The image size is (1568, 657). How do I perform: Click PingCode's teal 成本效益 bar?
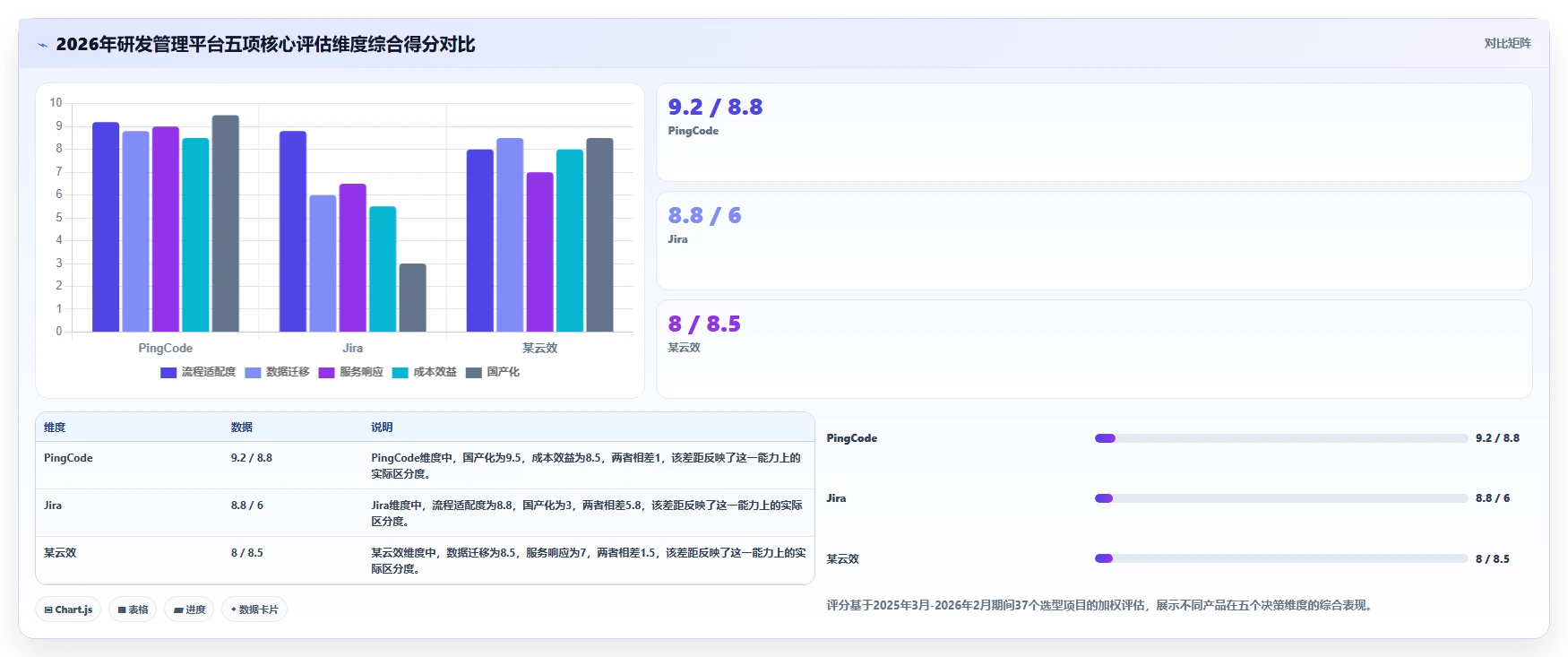(x=195, y=235)
